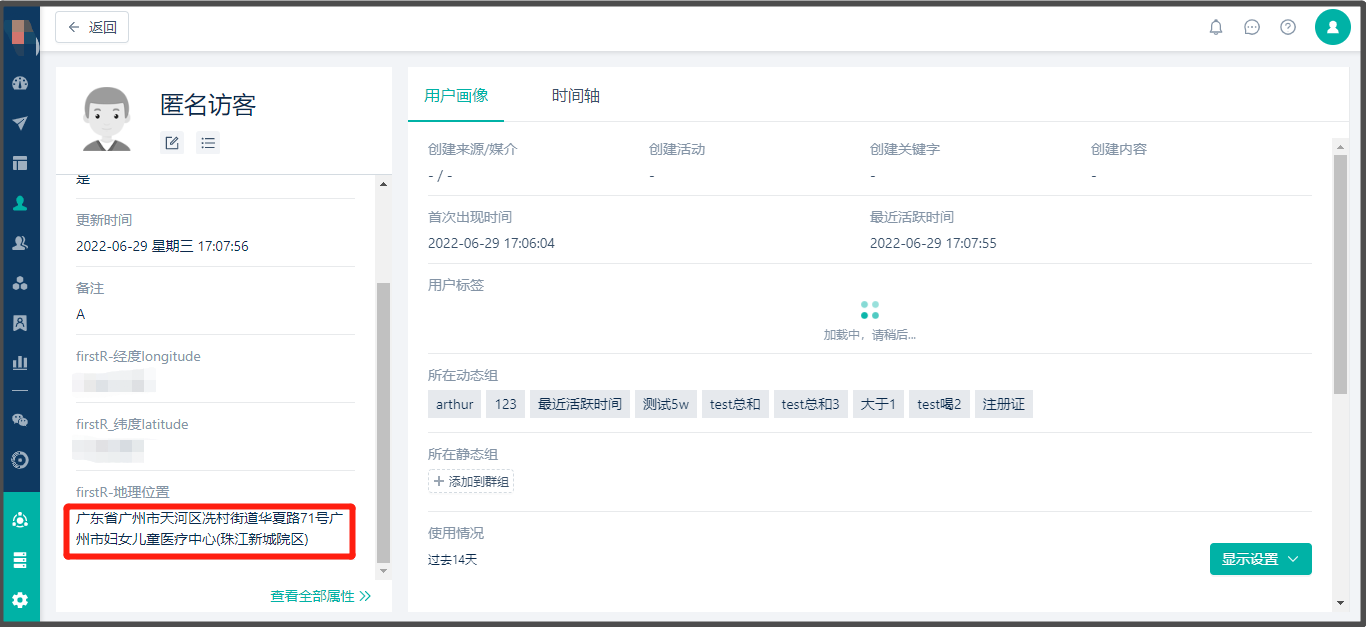The image size is (1366, 627).
Task: Click the 过去14天 usage label
Action: coord(453,559)
